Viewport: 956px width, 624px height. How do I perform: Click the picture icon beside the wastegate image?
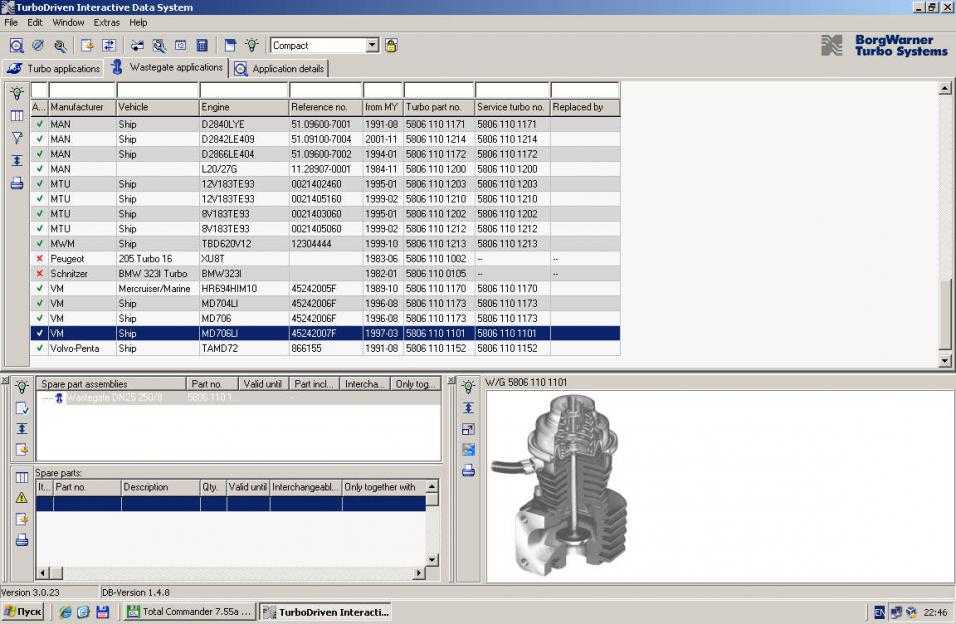pos(468,450)
